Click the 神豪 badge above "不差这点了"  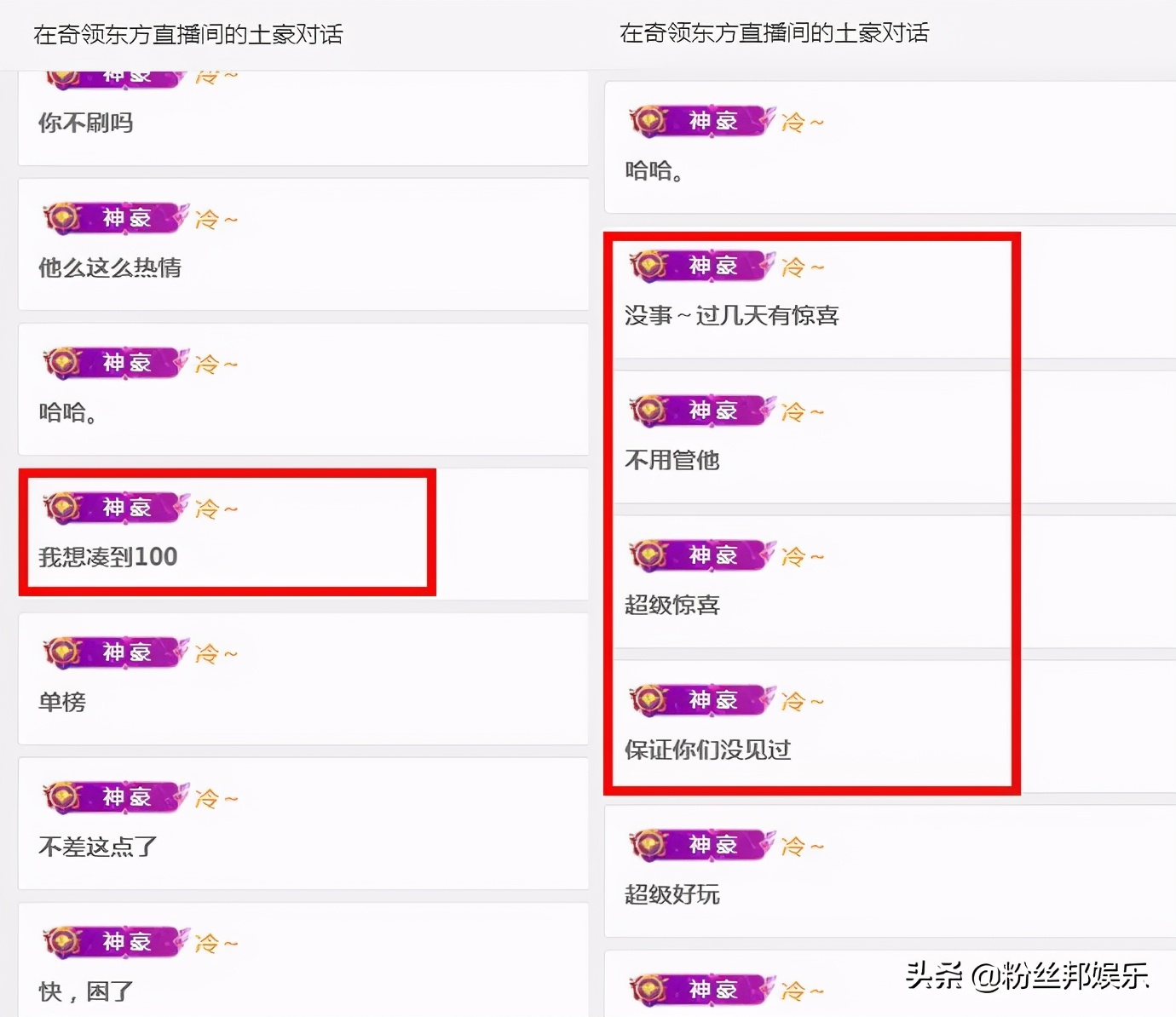(x=116, y=797)
